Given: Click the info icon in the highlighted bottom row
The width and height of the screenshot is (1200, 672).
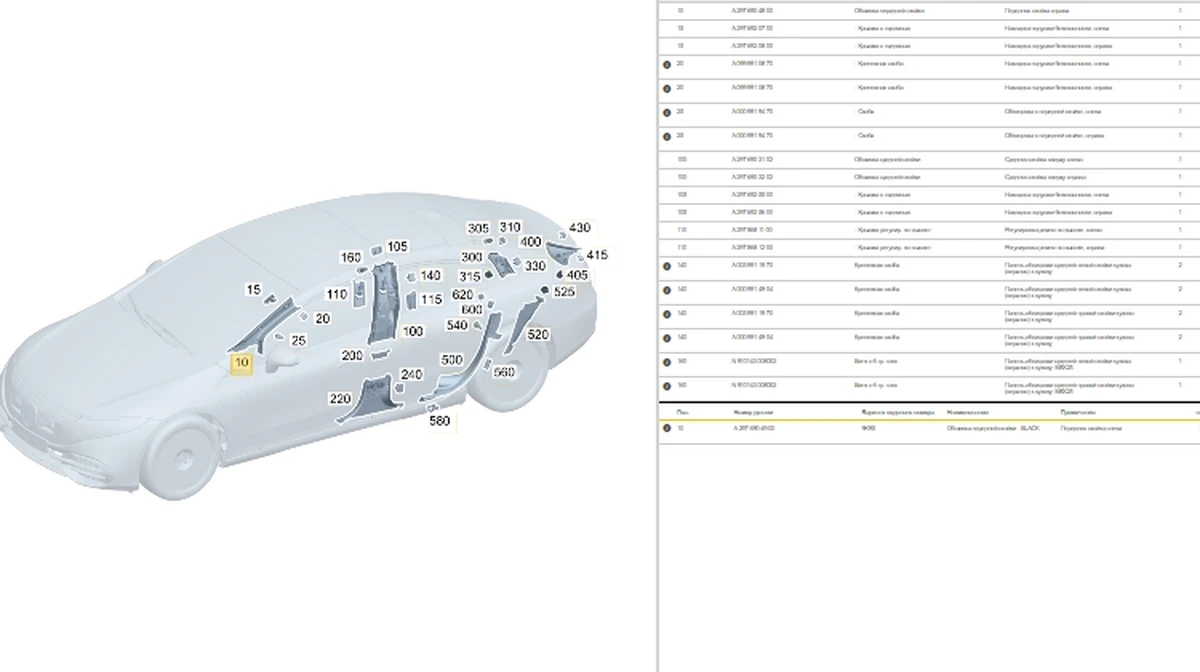Looking at the screenshot, I should (x=667, y=428).
